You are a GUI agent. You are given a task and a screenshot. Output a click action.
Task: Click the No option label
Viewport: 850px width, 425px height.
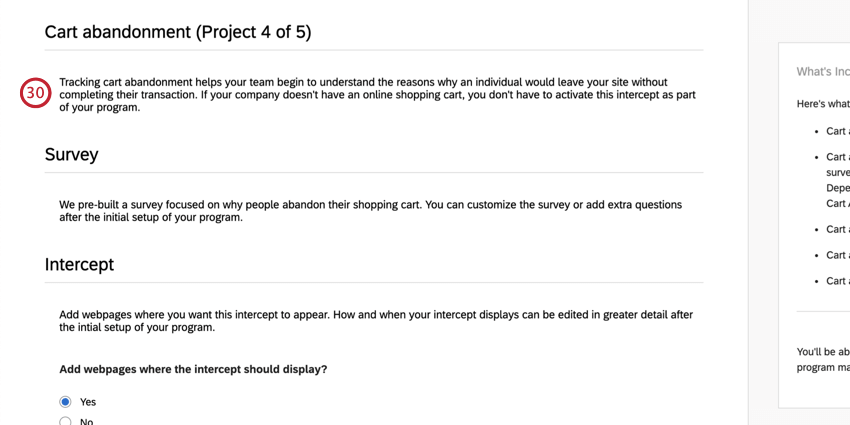coord(87,421)
